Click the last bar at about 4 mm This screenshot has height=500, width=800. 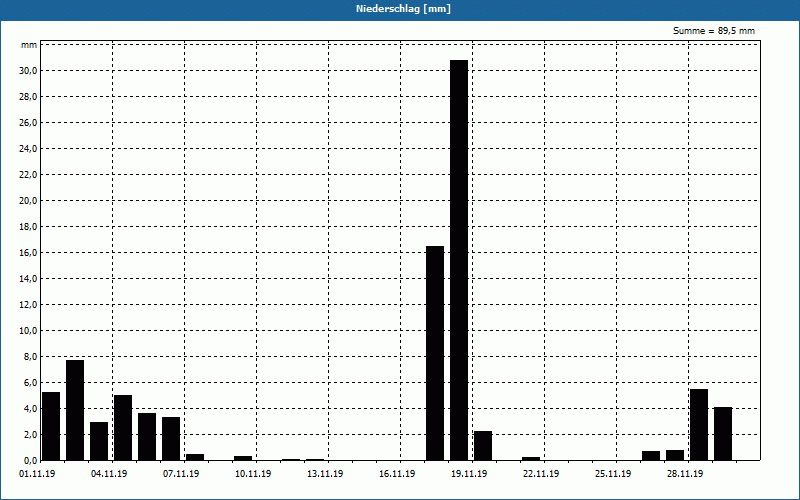(722, 434)
